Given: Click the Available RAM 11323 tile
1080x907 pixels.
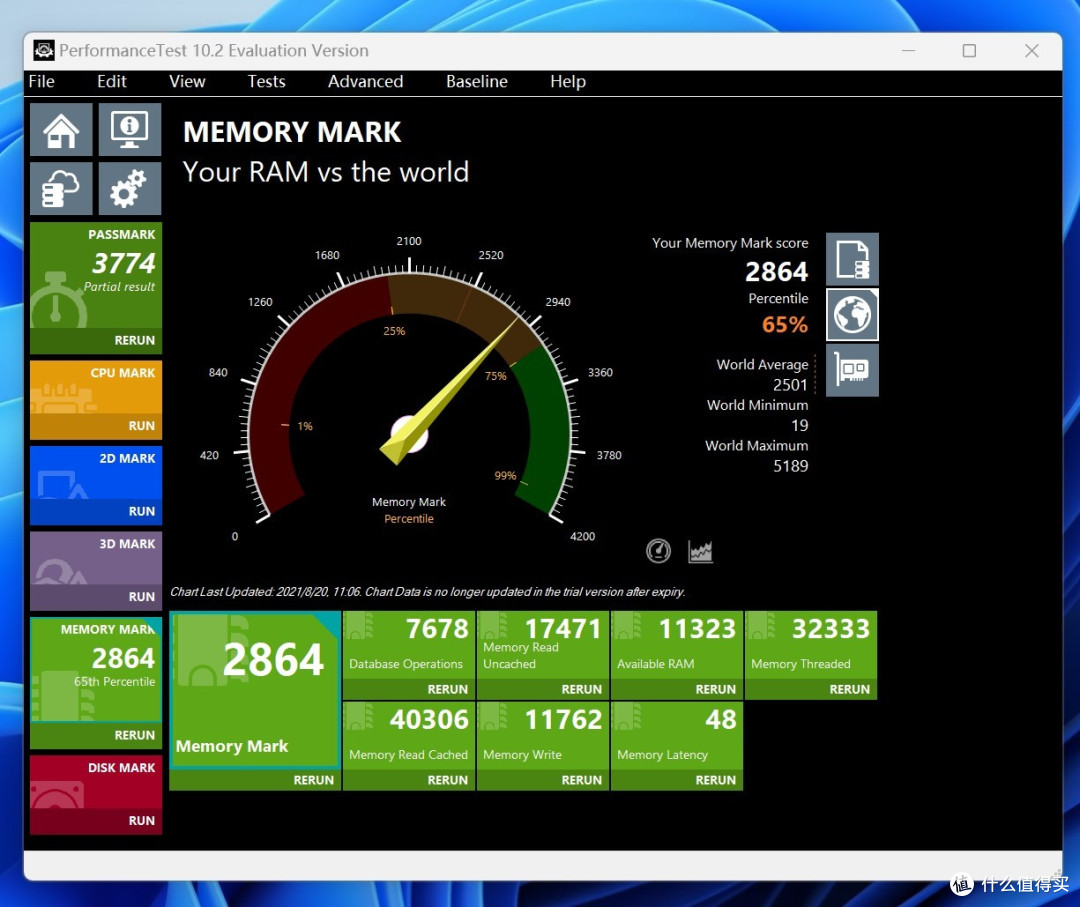Looking at the screenshot, I should (677, 645).
